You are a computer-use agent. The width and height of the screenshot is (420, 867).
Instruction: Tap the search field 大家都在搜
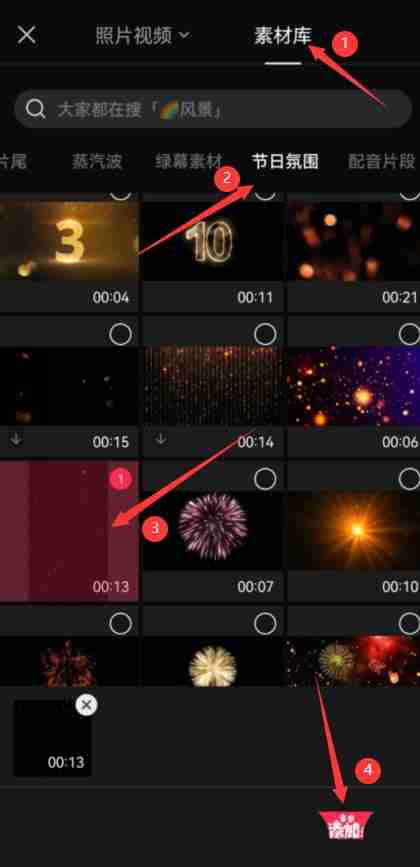[213, 109]
